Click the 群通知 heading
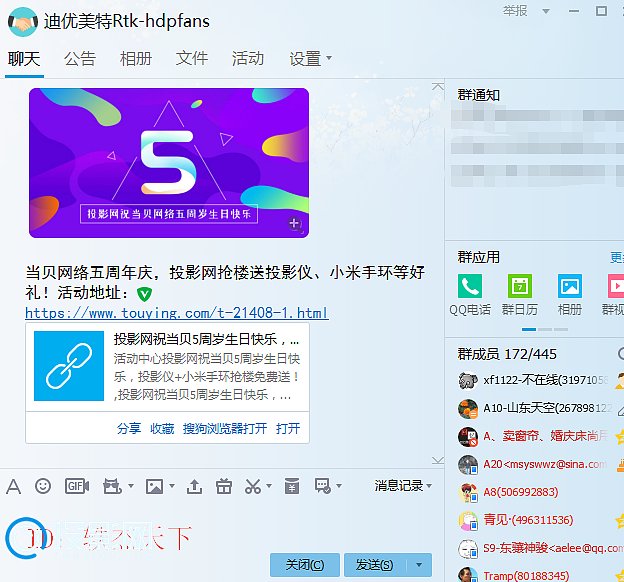The image size is (624, 582). (478, 95)
